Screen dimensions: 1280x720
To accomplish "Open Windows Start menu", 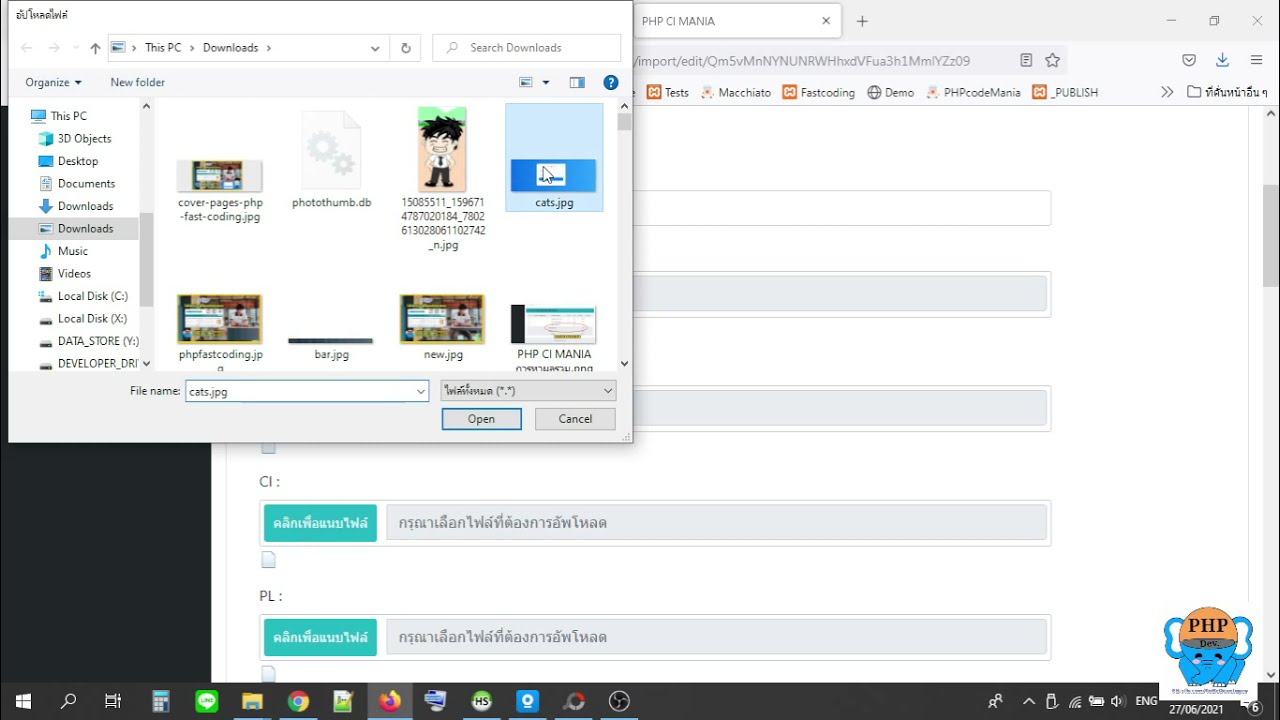I will click(23, 701).
